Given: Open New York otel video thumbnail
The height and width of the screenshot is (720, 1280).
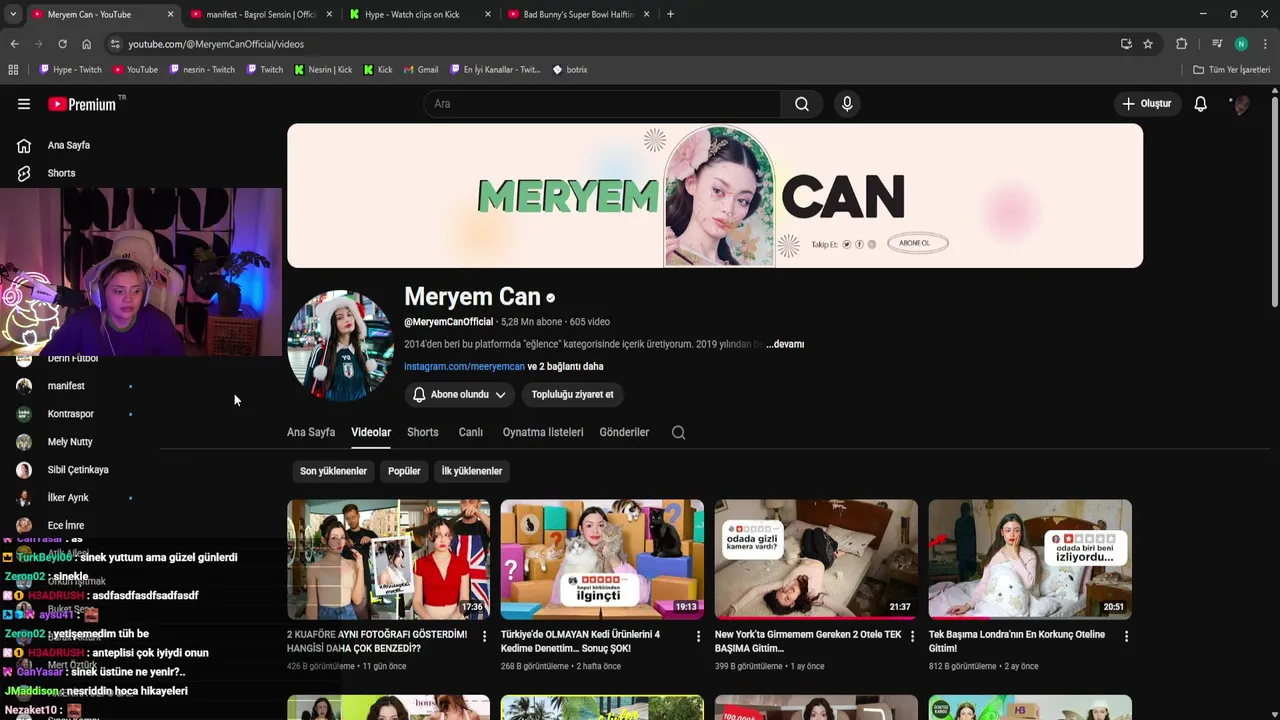Looking at the screenshot, I should tap(816, 559).
